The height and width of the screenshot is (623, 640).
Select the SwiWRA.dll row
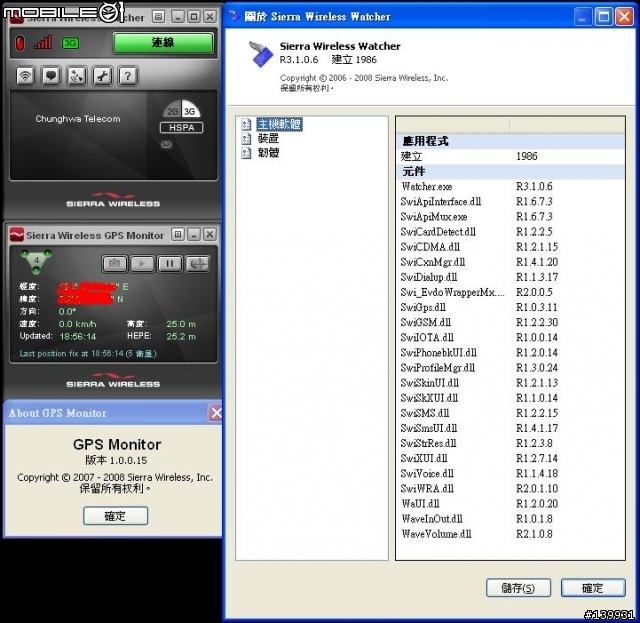pos(510,489)
